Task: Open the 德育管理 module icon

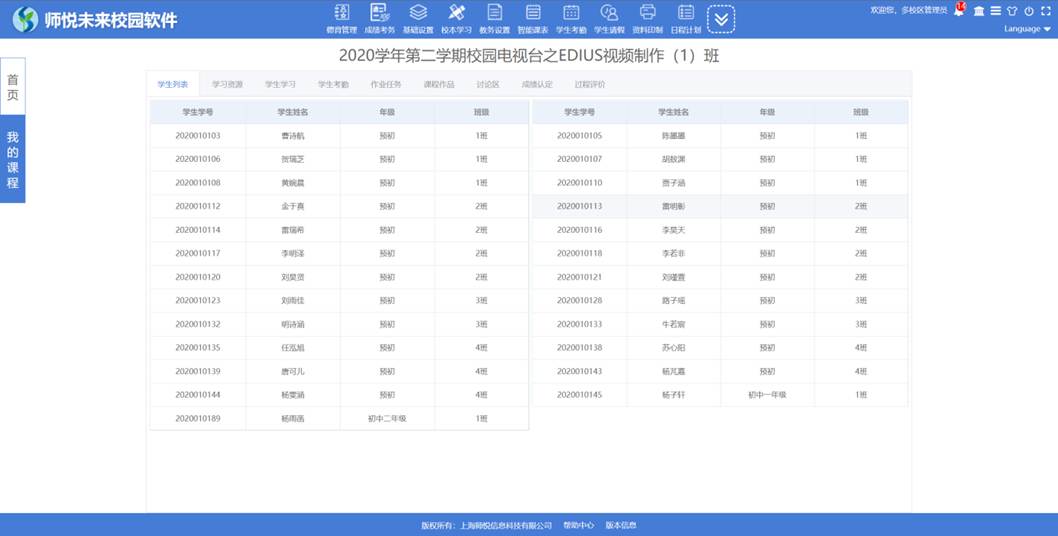Action: point(342,14)
